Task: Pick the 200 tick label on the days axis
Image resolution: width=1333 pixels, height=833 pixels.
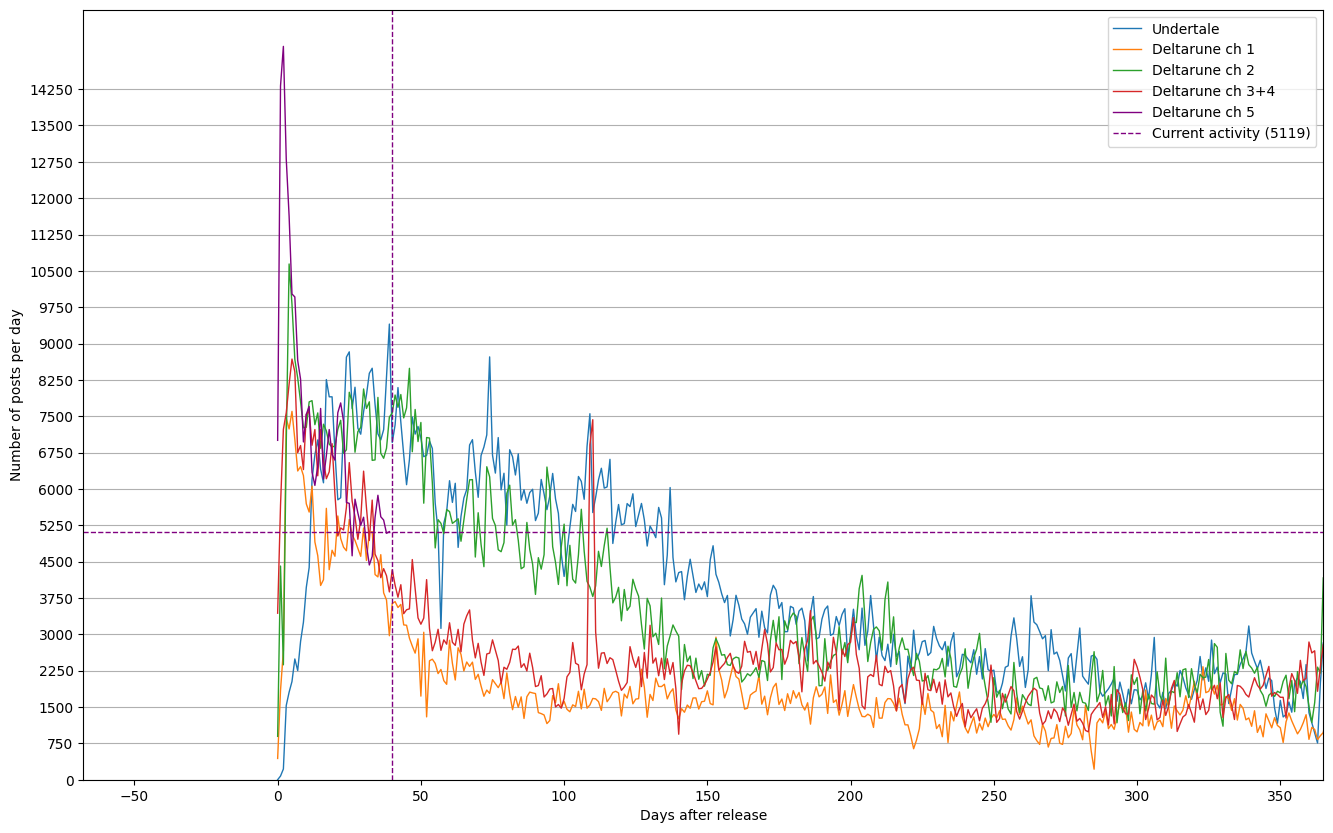Action: tap(851, 797)
